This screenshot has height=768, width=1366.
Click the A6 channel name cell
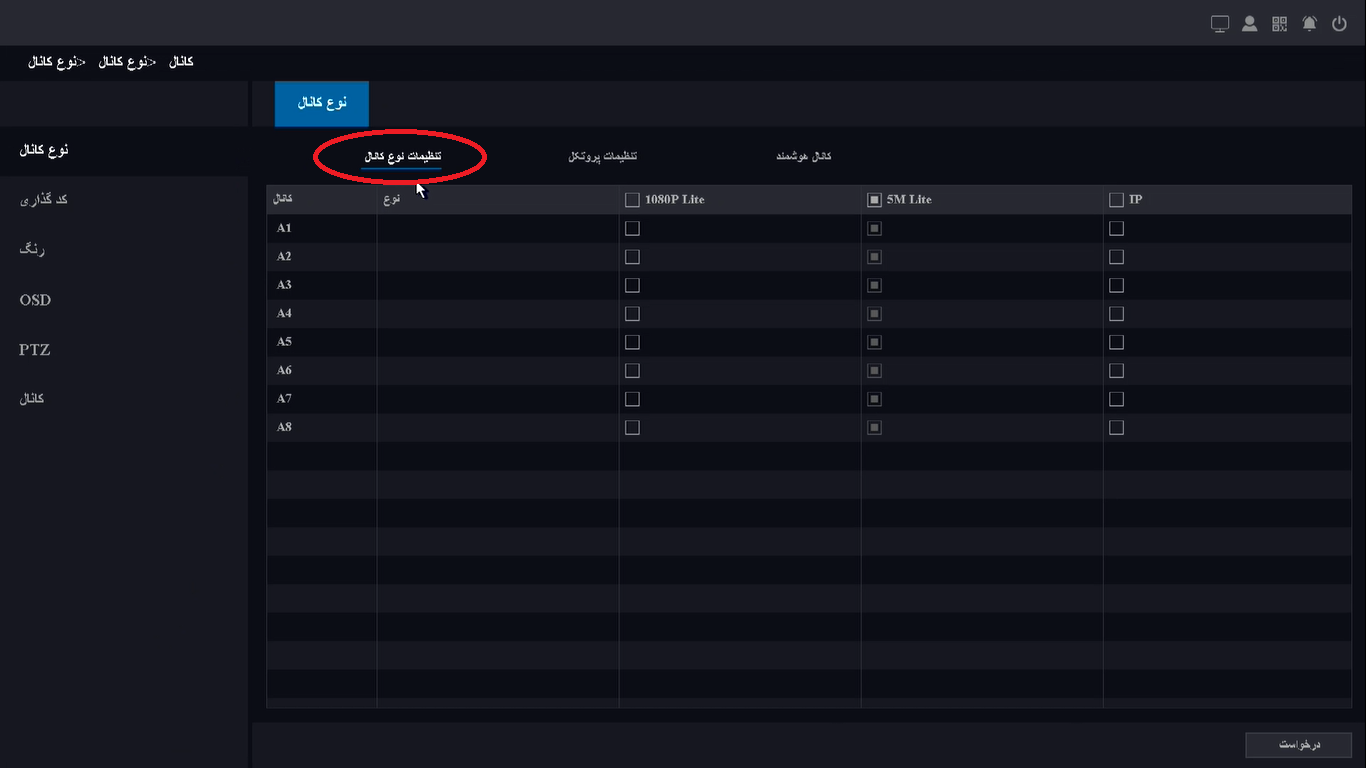pyautogui.click(x=321, y=371)
